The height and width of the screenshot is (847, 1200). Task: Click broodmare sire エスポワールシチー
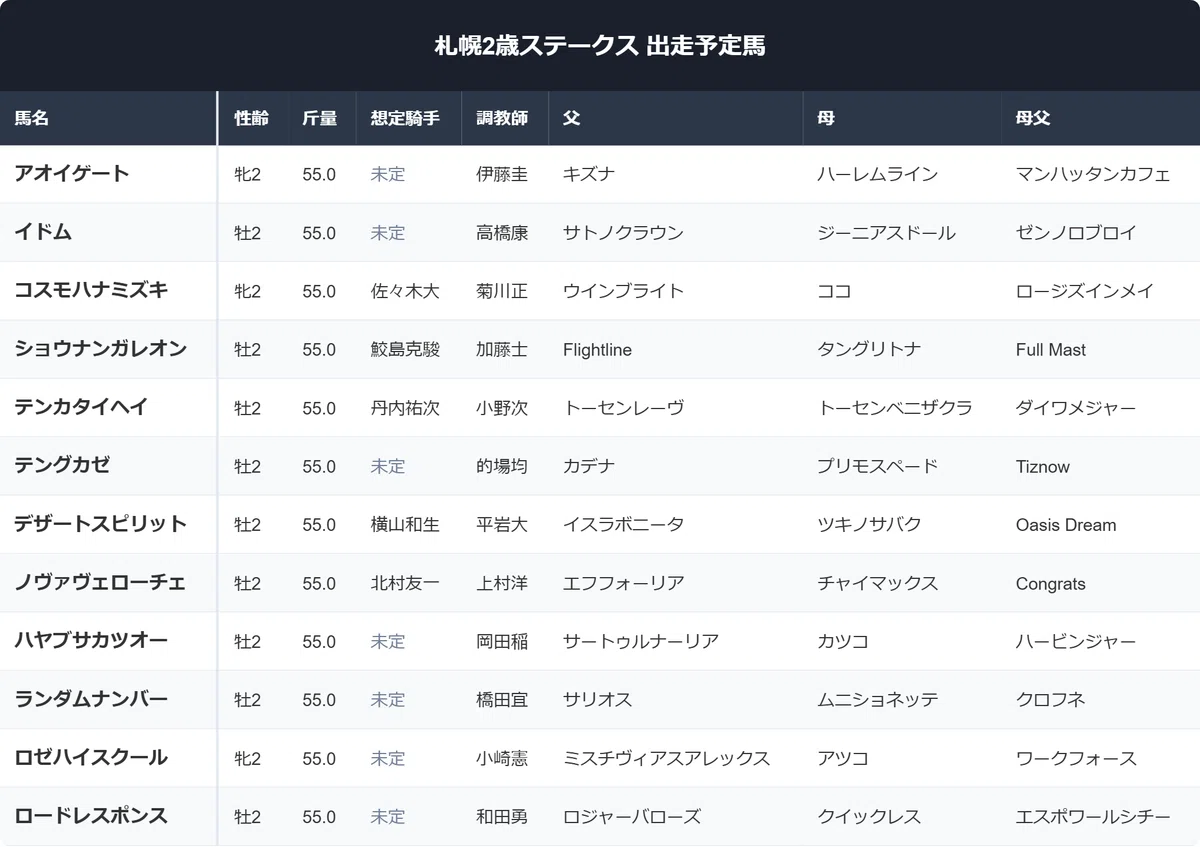1093,818
